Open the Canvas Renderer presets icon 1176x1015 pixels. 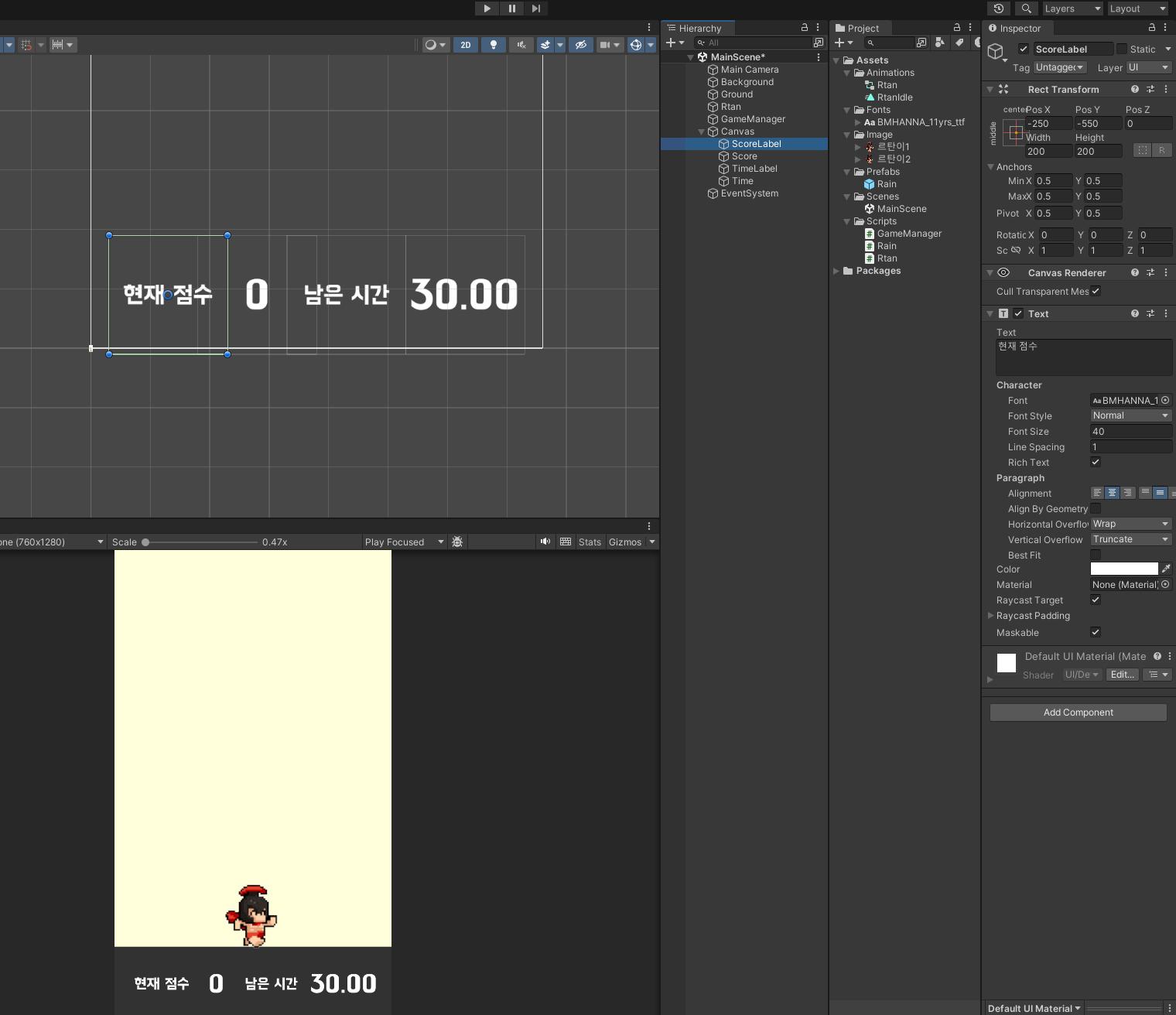1150,272
